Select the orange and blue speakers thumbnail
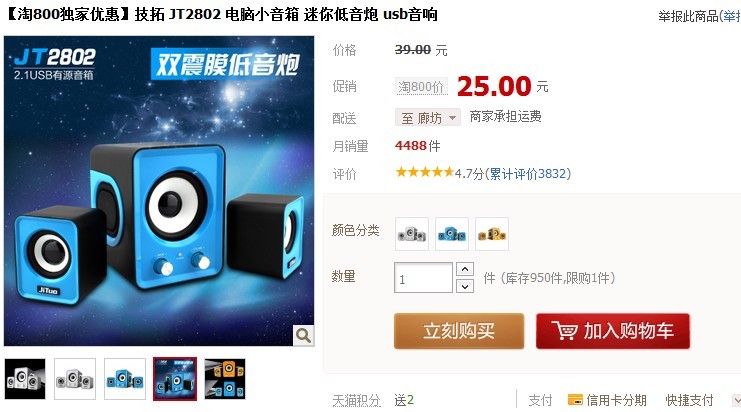Screen dimensions: 741x412 [225, 379]
